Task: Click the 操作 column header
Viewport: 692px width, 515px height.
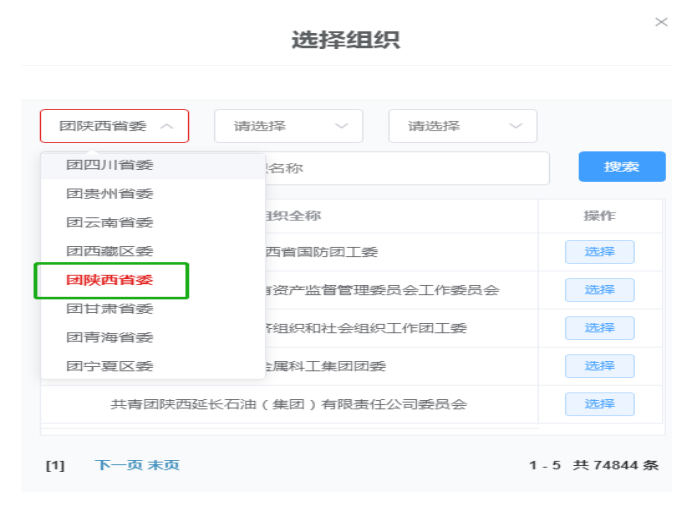Action: 599,216
